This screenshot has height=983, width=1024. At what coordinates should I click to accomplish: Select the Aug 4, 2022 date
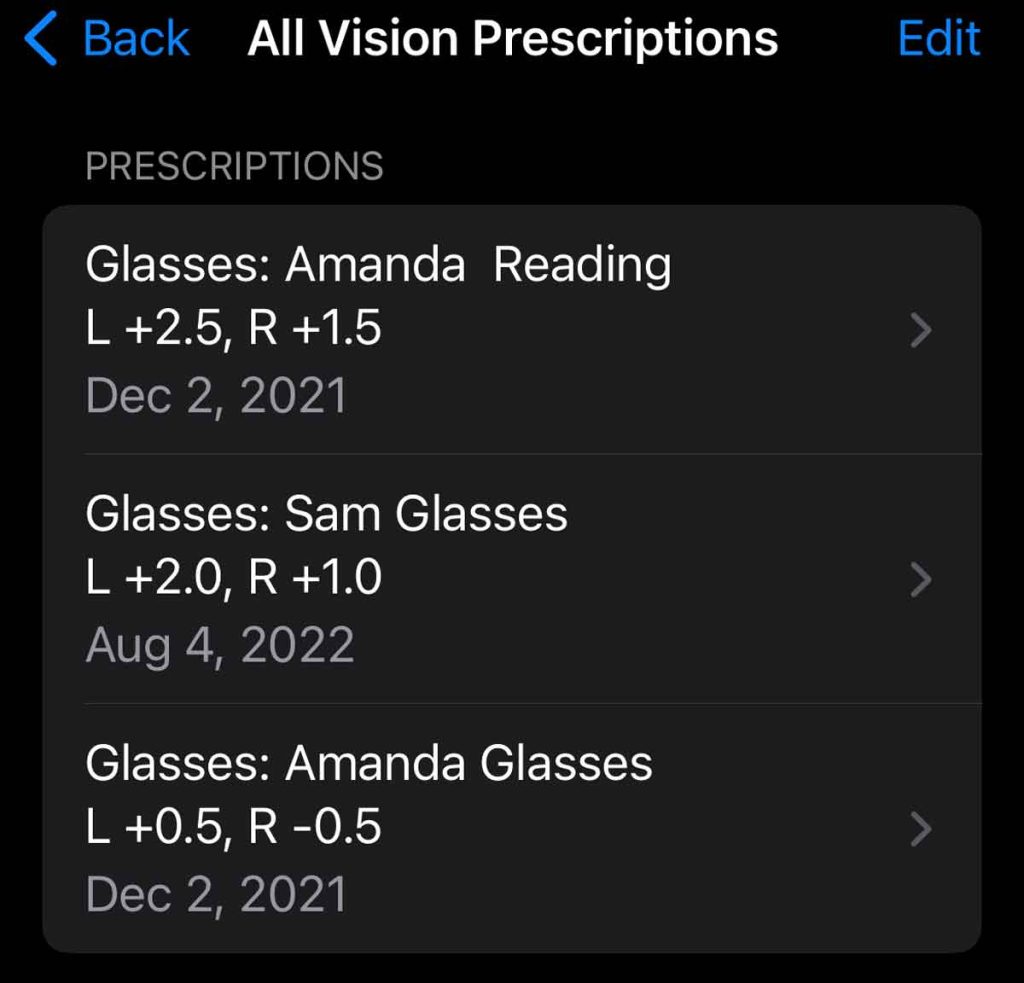click(x=220, y=645)
